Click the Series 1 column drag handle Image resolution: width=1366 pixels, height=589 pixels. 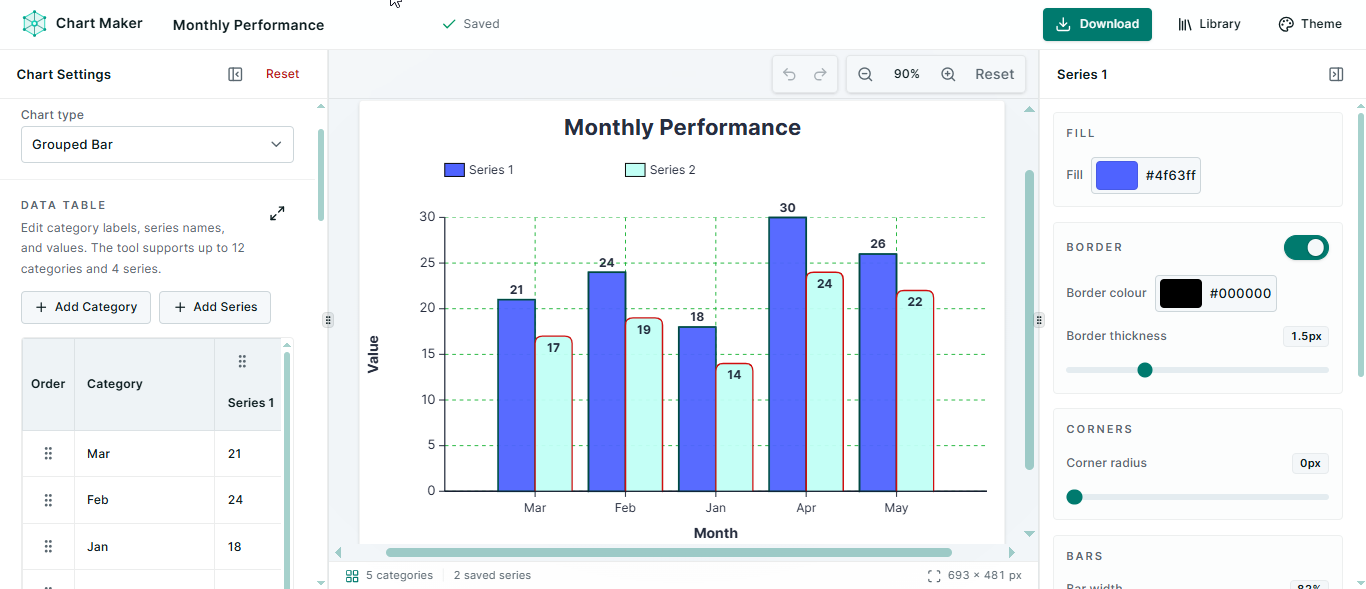point(242,361)
